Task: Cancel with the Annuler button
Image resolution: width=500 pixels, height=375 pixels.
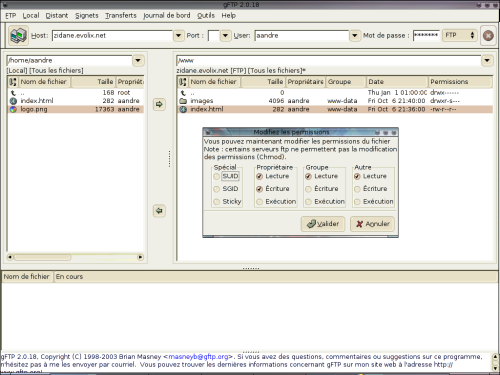Action: click(372, 224)
